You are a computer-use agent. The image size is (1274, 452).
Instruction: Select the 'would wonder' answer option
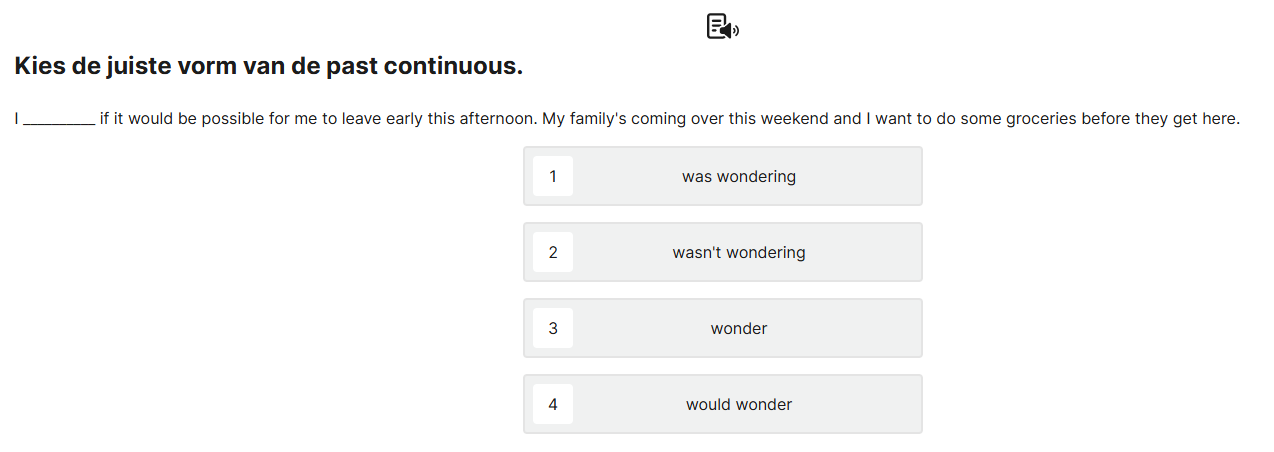pos(738,405)
